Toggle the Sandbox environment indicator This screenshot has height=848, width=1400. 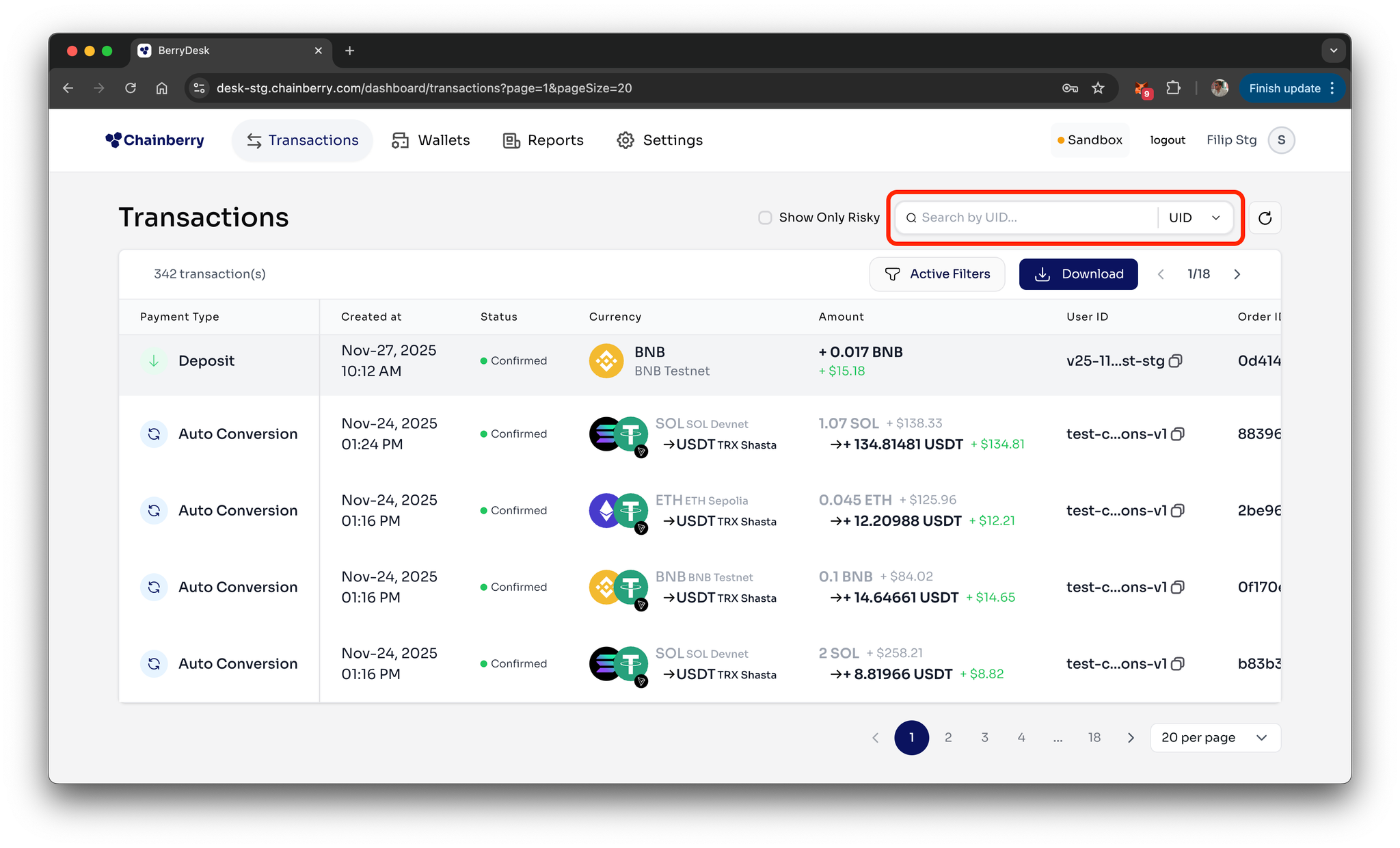1090,140
